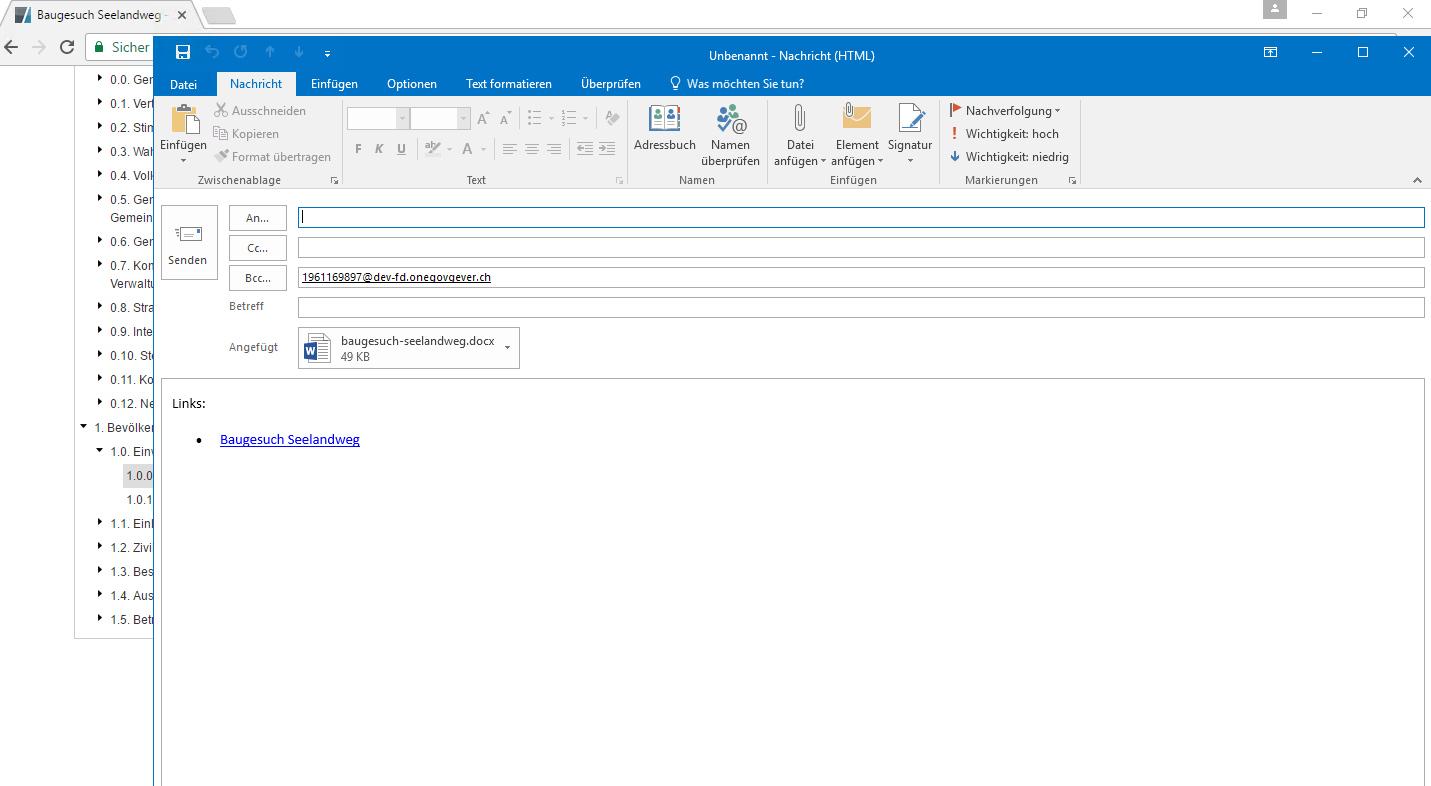Open the font color dropdown arrow

[483, 150]
